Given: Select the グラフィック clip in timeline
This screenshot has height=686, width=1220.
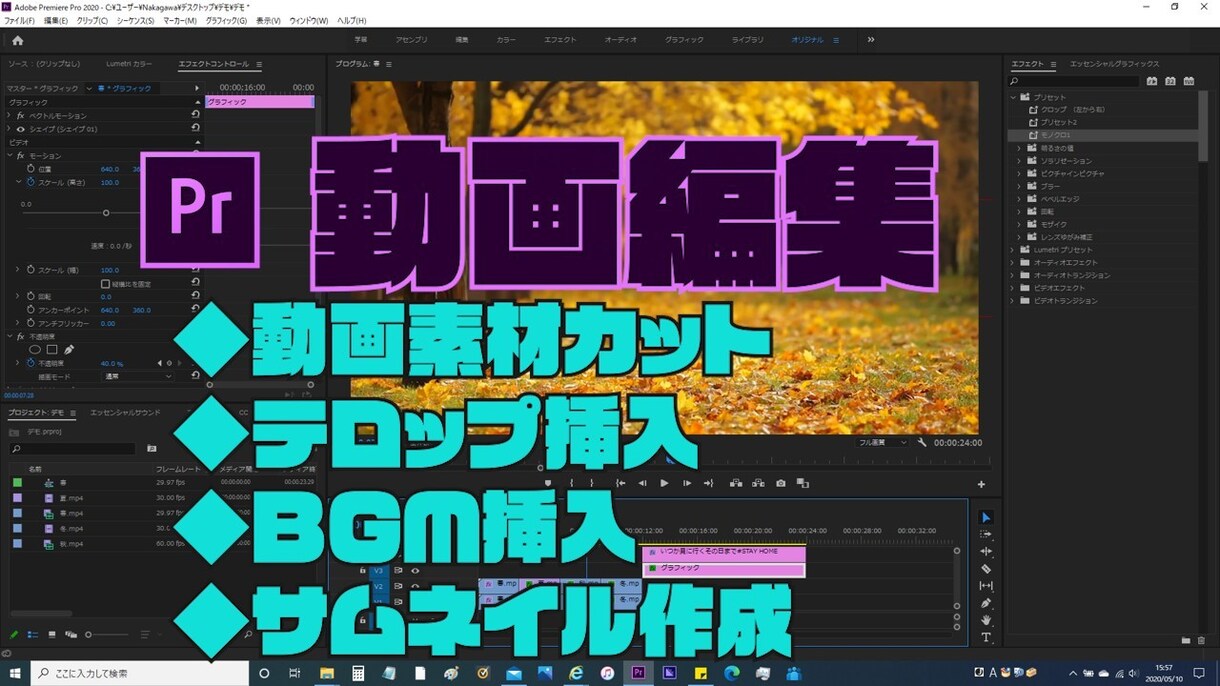Looking at the screenshot, I should point(723,568).
